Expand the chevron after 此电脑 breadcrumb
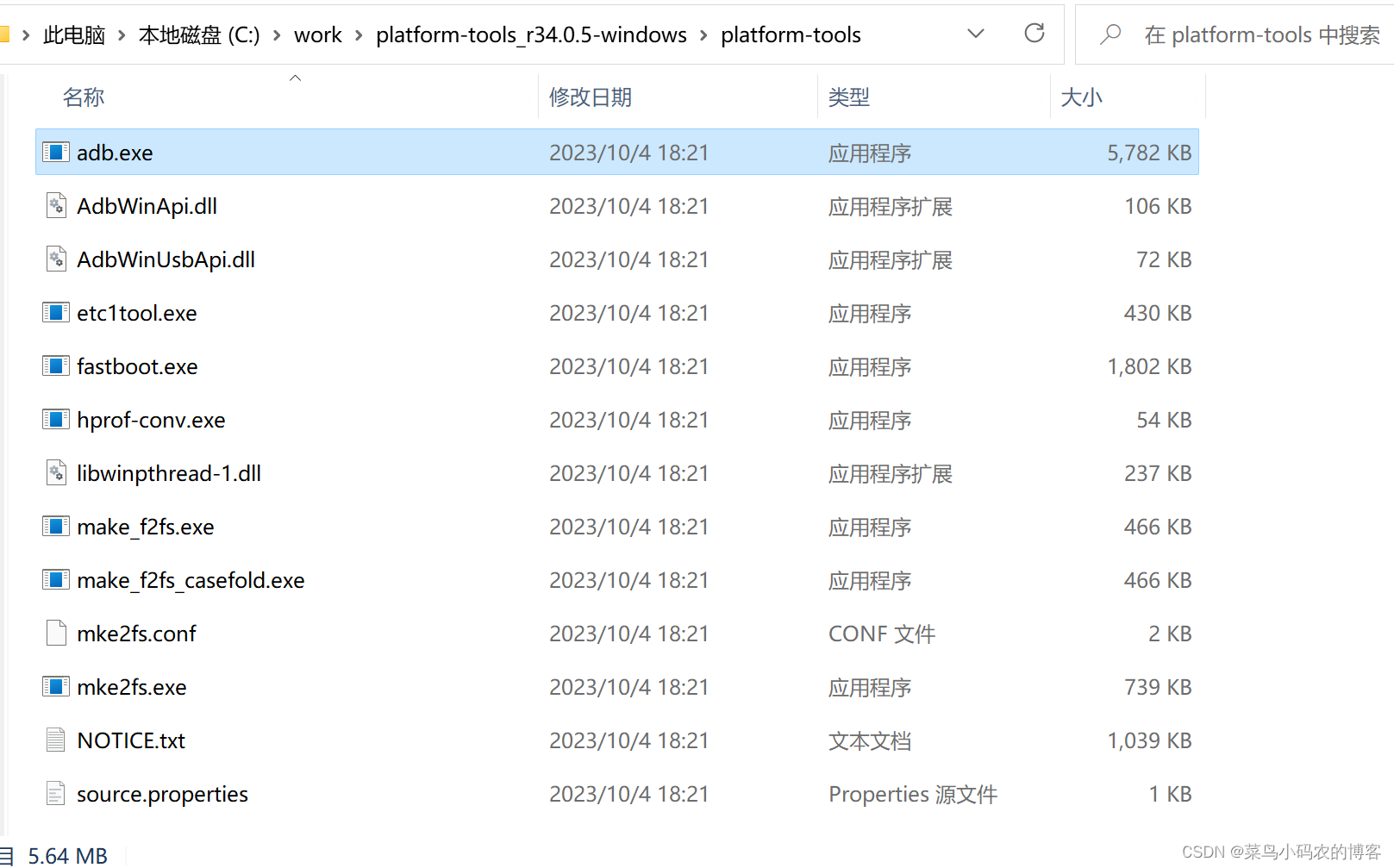The image size is (1394, 868). [122, 35]
